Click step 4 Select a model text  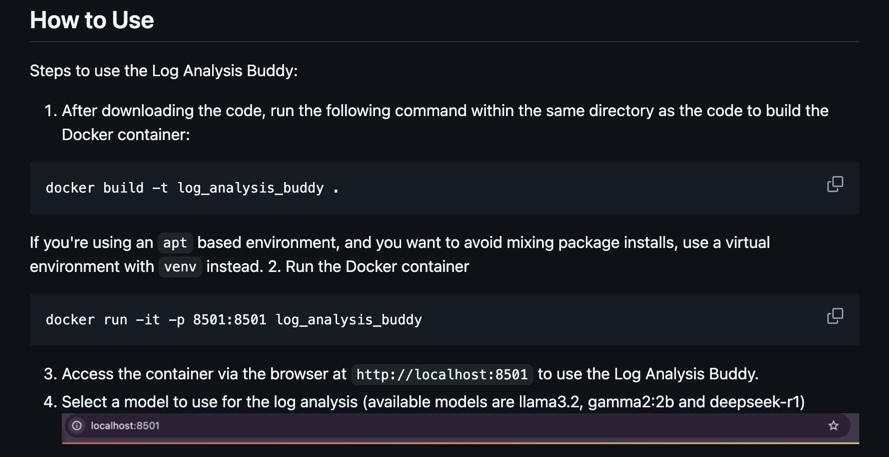[433, 402]
